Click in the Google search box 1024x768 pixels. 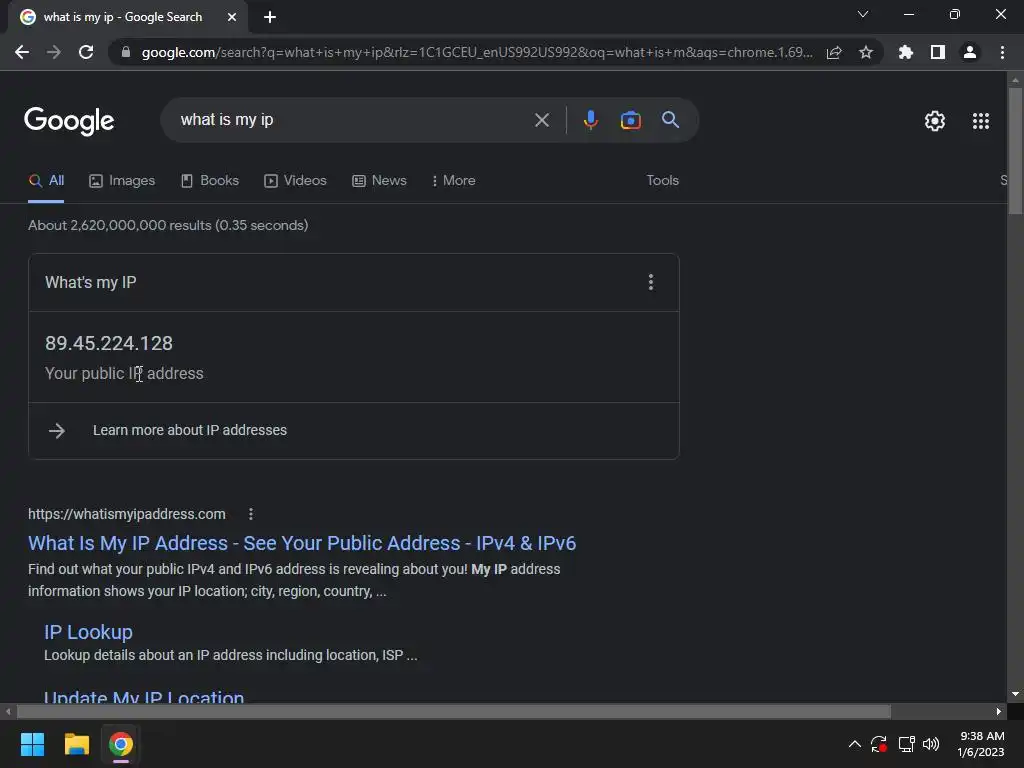click(x=353, y=120)
